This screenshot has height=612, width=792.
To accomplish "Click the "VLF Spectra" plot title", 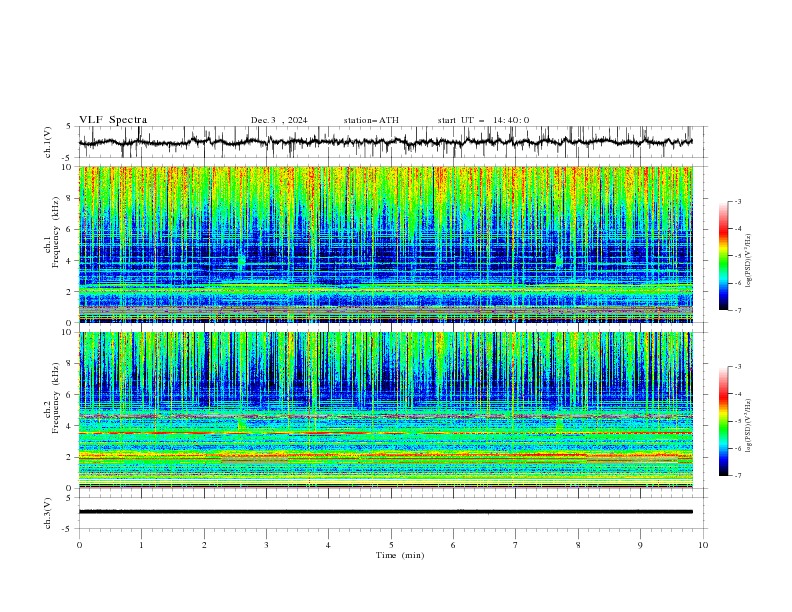I will [113, 120].
